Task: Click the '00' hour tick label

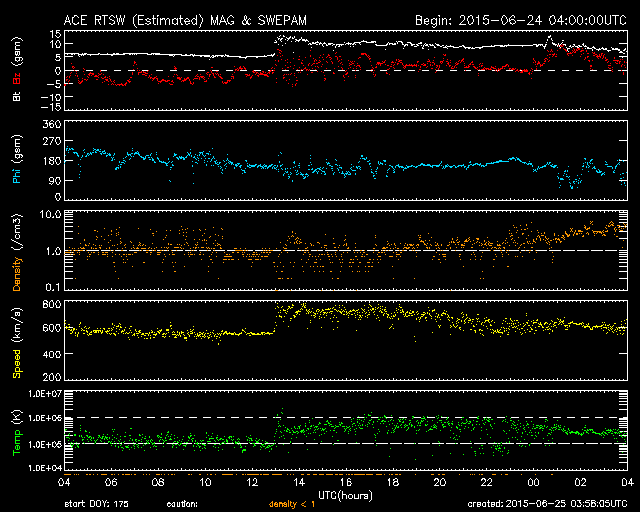Action: pos(533,482)
